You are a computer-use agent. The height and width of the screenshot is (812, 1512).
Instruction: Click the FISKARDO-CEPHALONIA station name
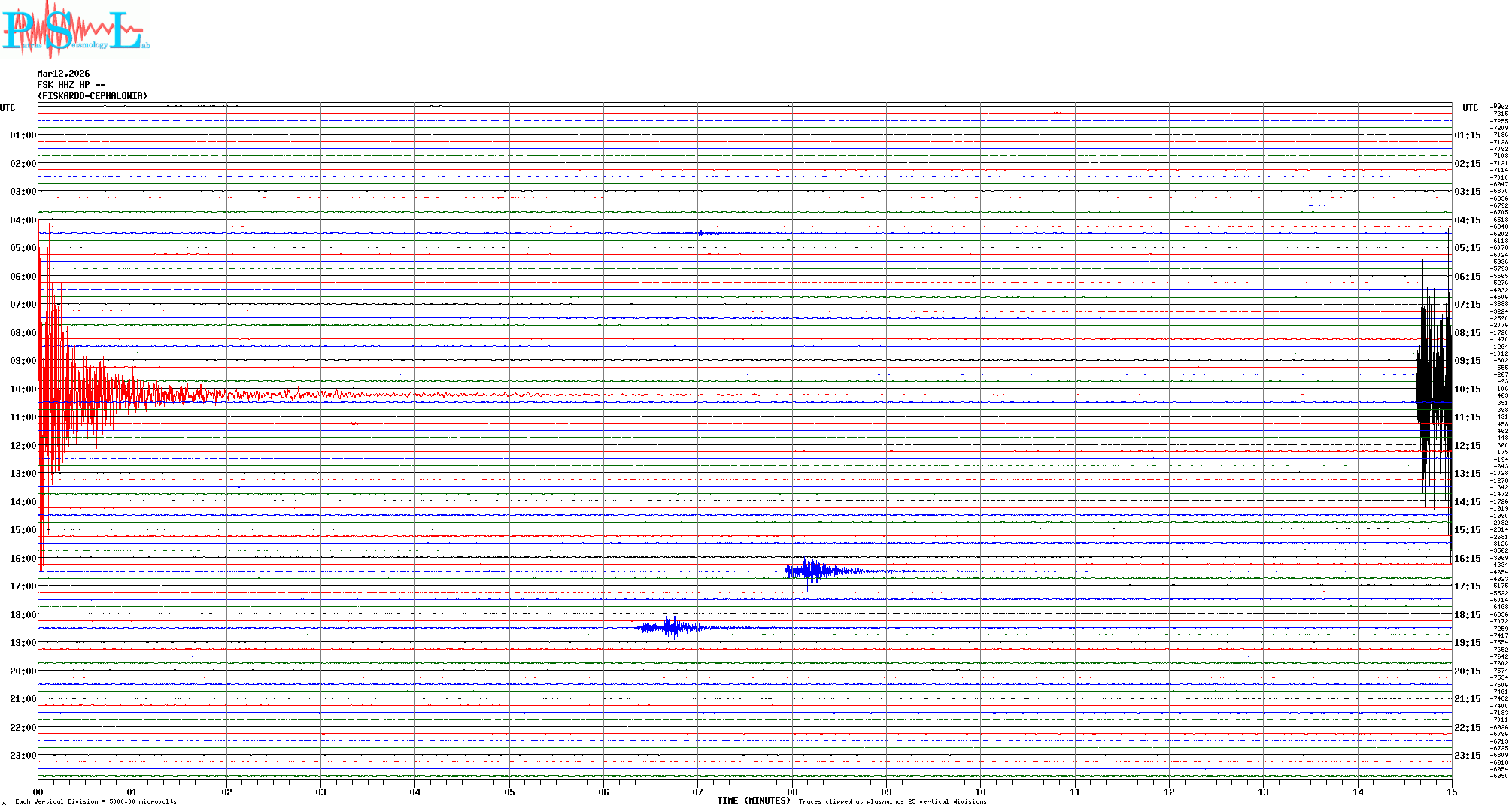92,96
